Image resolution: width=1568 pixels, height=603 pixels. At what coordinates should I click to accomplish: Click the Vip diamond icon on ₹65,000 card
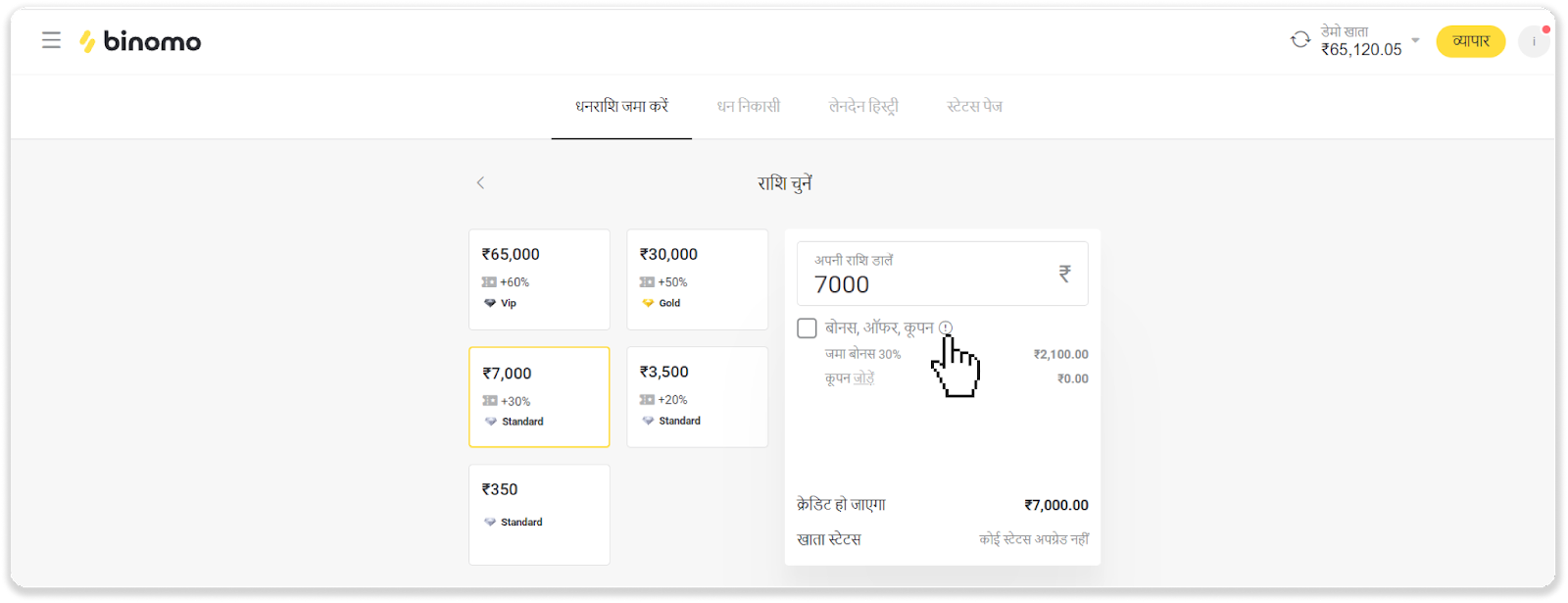[x=490, y=303]
